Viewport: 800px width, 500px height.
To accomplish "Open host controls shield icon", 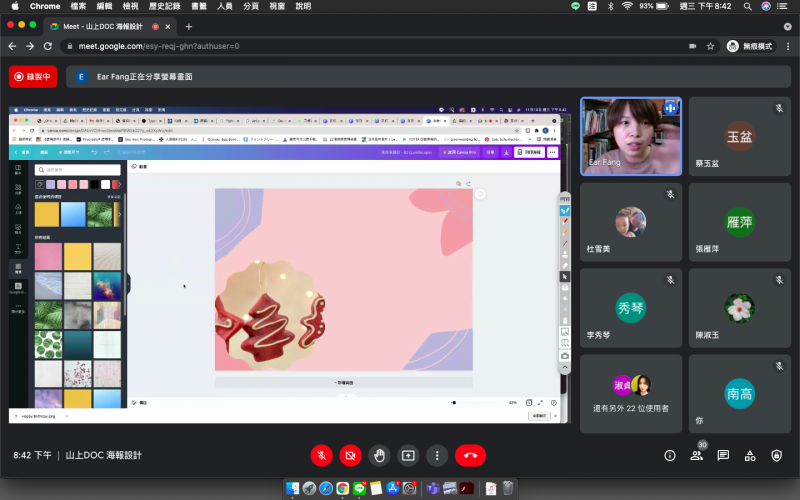I will click(x=777, y=455).
